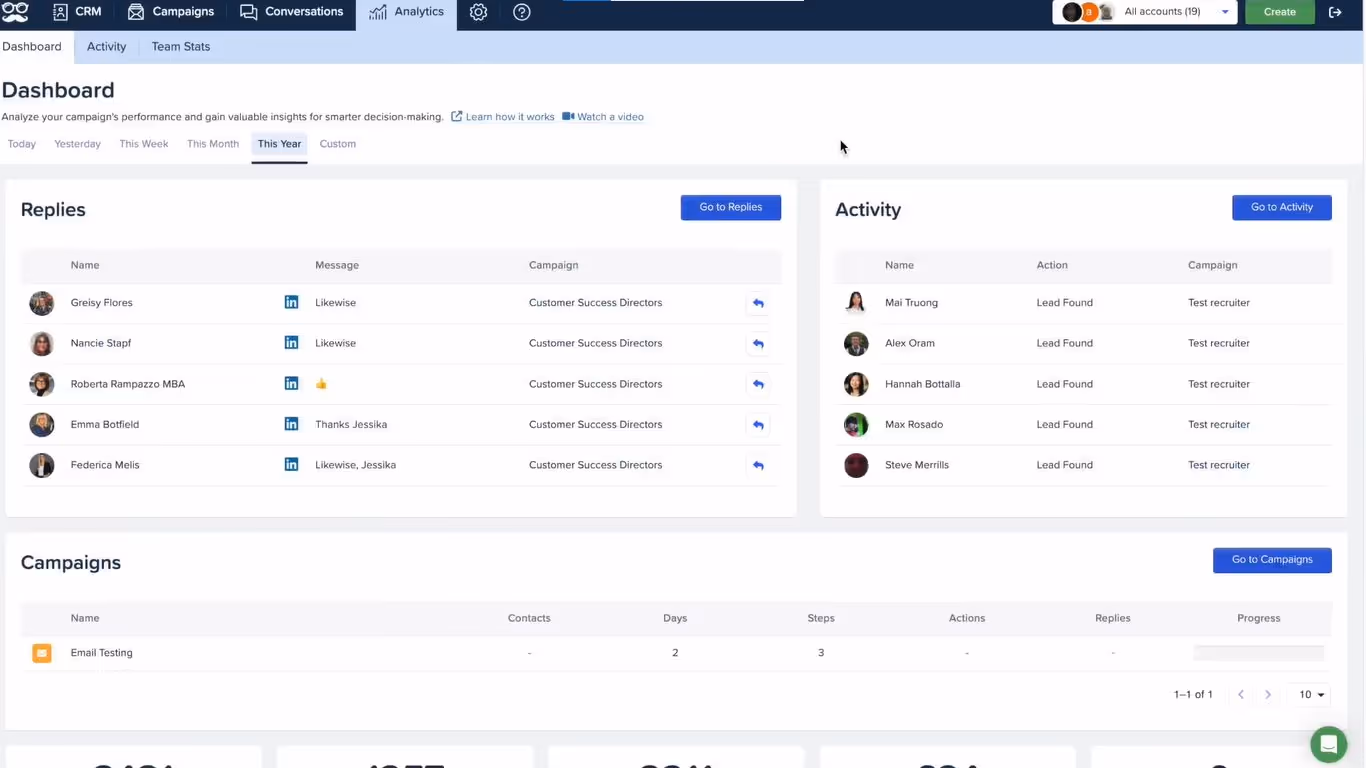Click the logout icon at top right
1366x768 pixels.
coord(1335,12)
